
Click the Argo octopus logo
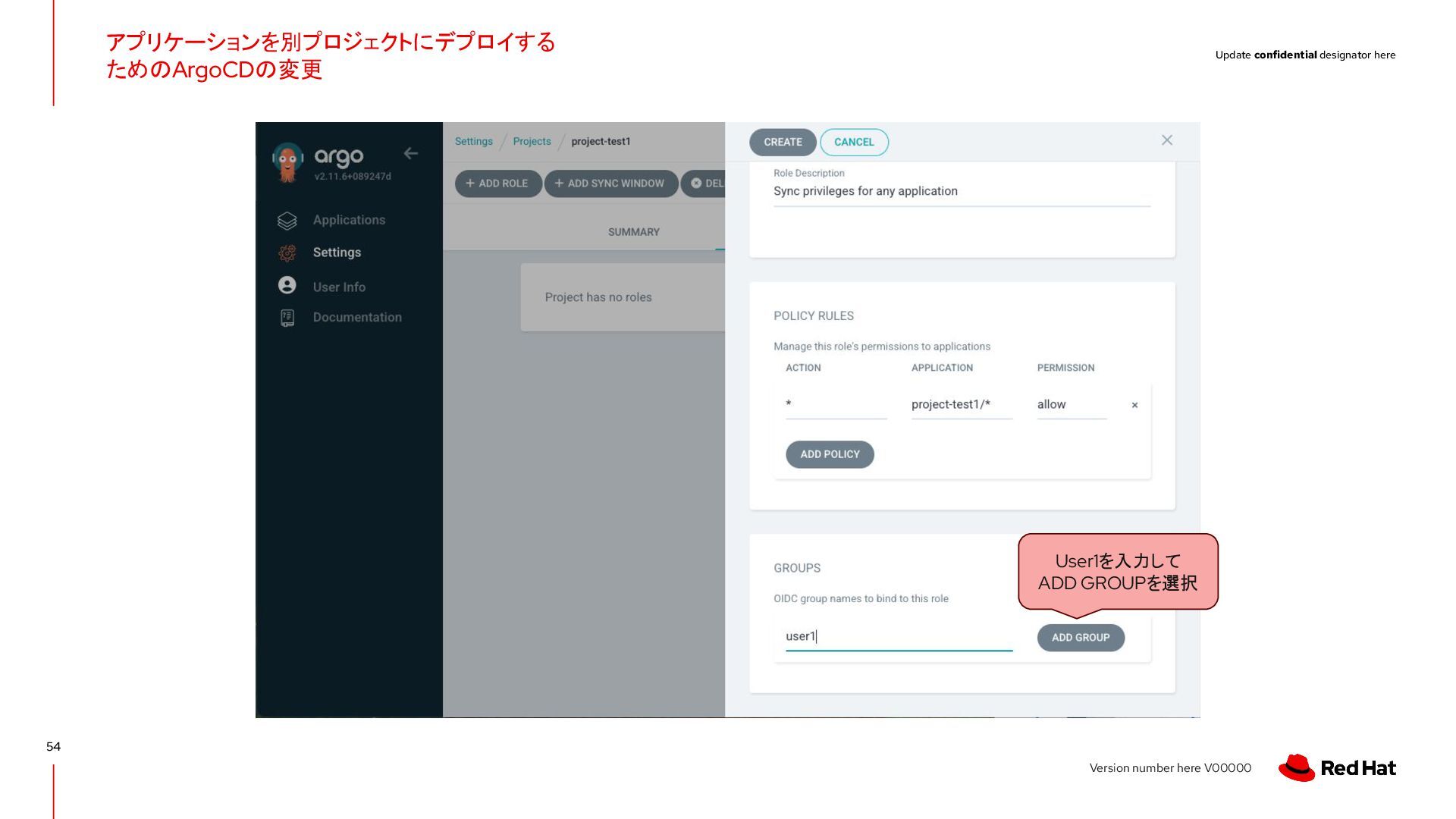coord(287,162)
